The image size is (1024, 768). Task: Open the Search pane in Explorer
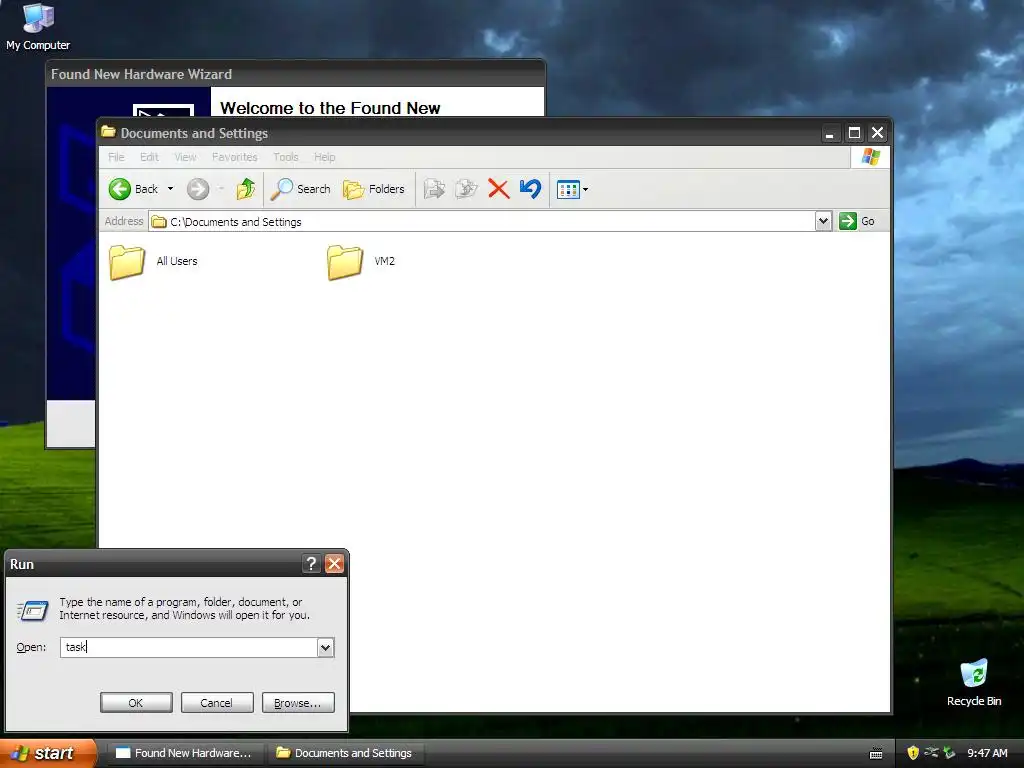point(301,189)
